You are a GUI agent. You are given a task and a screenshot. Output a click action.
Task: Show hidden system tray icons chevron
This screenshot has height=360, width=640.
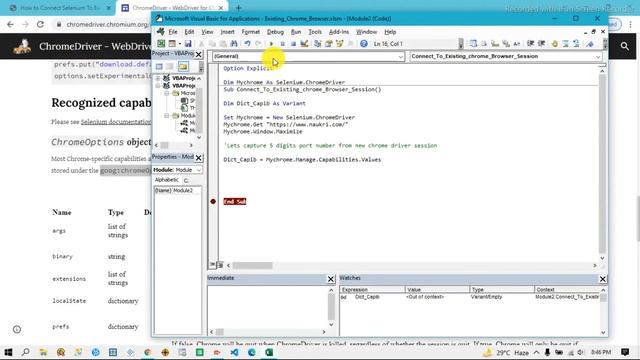click(536, 352)
